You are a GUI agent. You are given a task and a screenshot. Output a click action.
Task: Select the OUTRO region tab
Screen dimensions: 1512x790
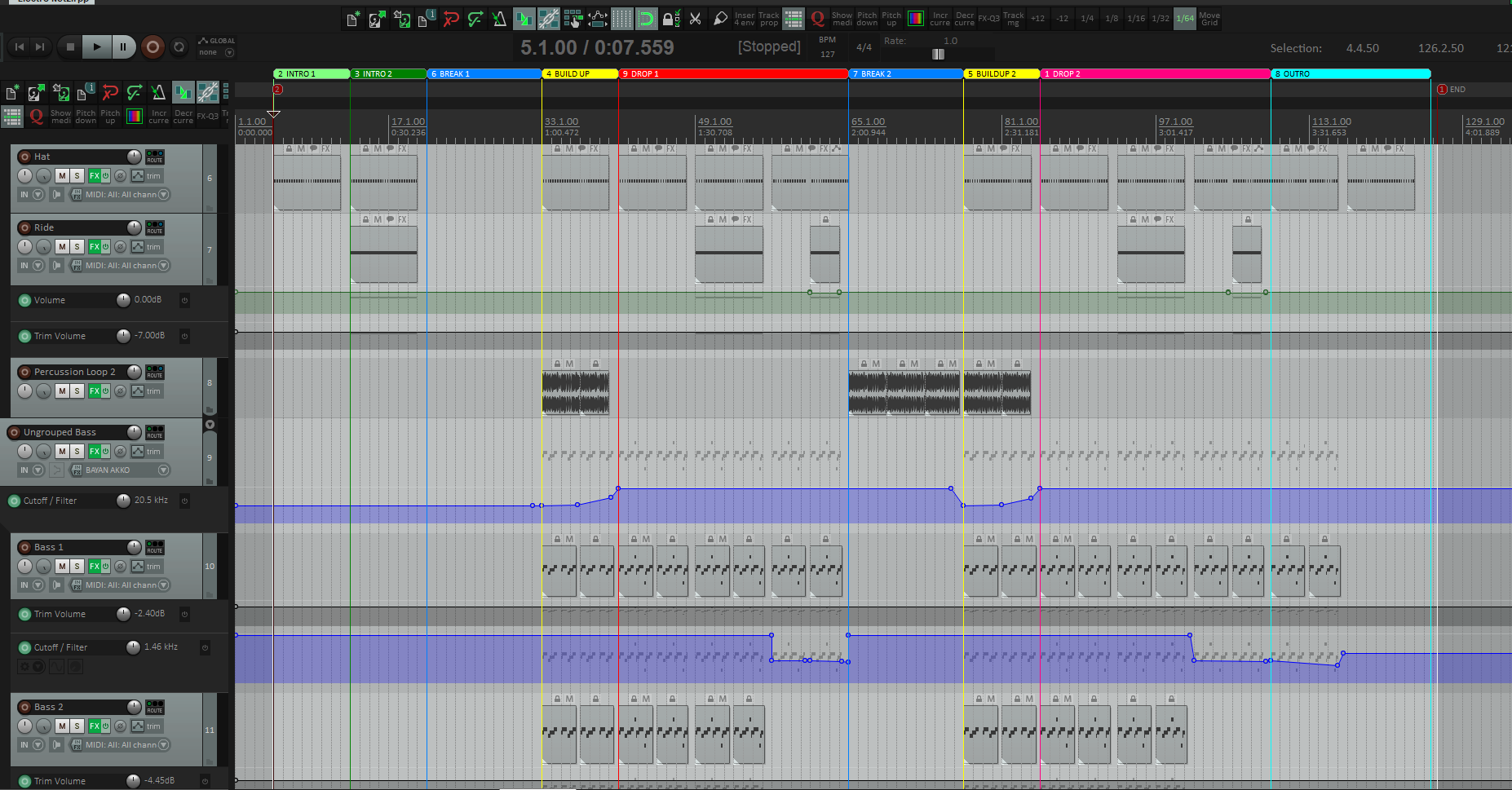[1351, 74]
